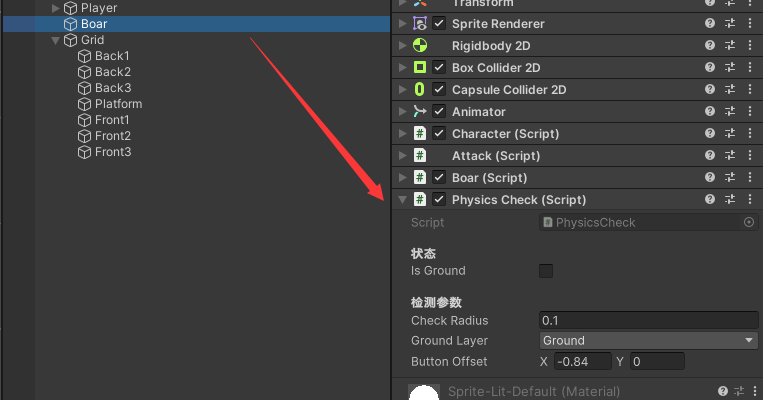The image size is (763, 400).
Task: Open Rigidbody 2D preset settings icon
Action: [730, 46]
